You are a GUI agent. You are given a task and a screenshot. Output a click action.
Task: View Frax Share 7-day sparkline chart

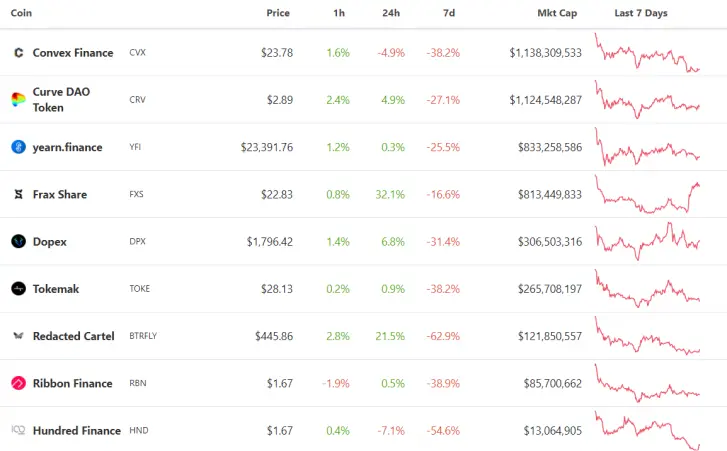tap(647, 194)
